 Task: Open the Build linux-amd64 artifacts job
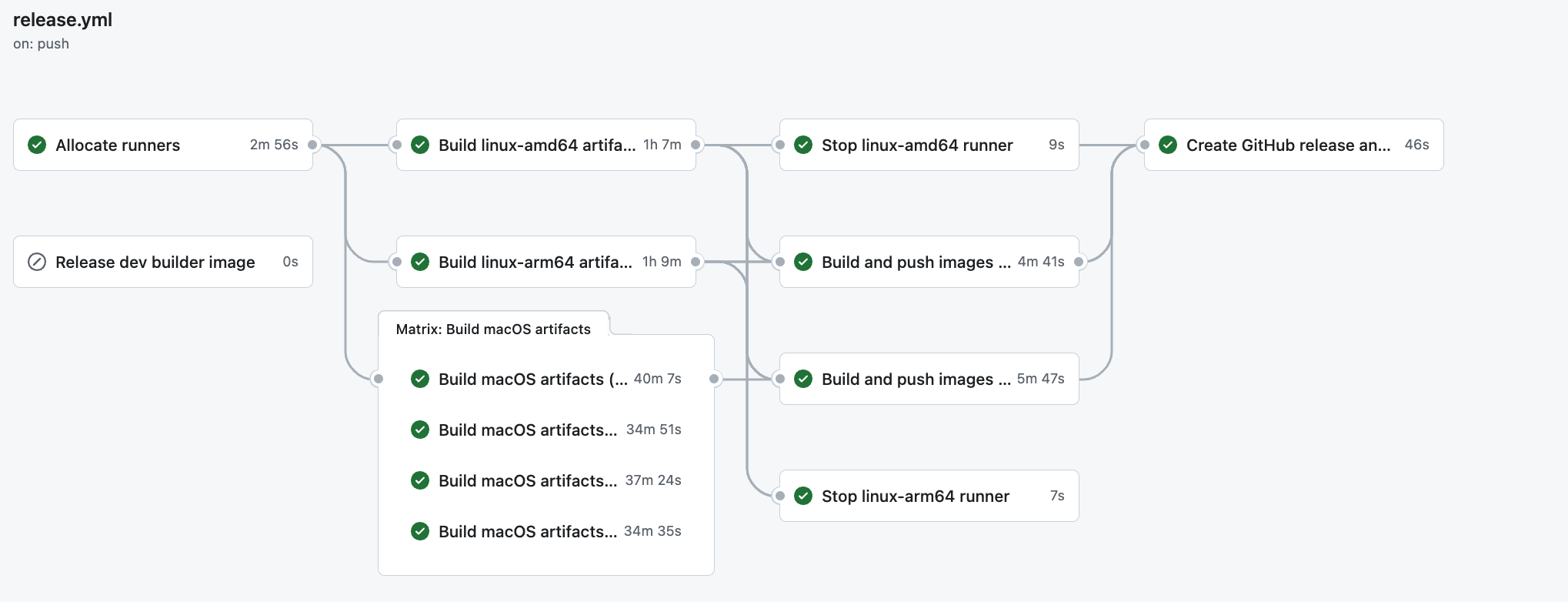click(x=536, y=145)
